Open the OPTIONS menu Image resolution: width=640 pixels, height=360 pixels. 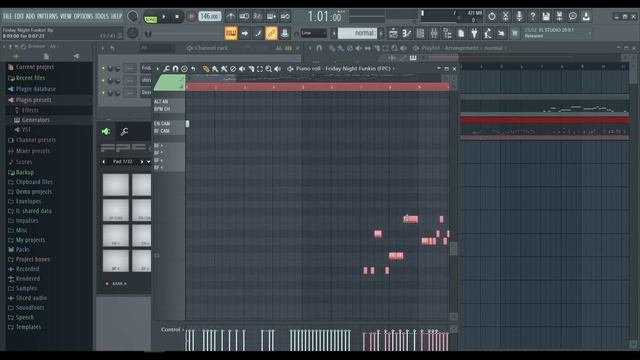(x=83, y=16)
